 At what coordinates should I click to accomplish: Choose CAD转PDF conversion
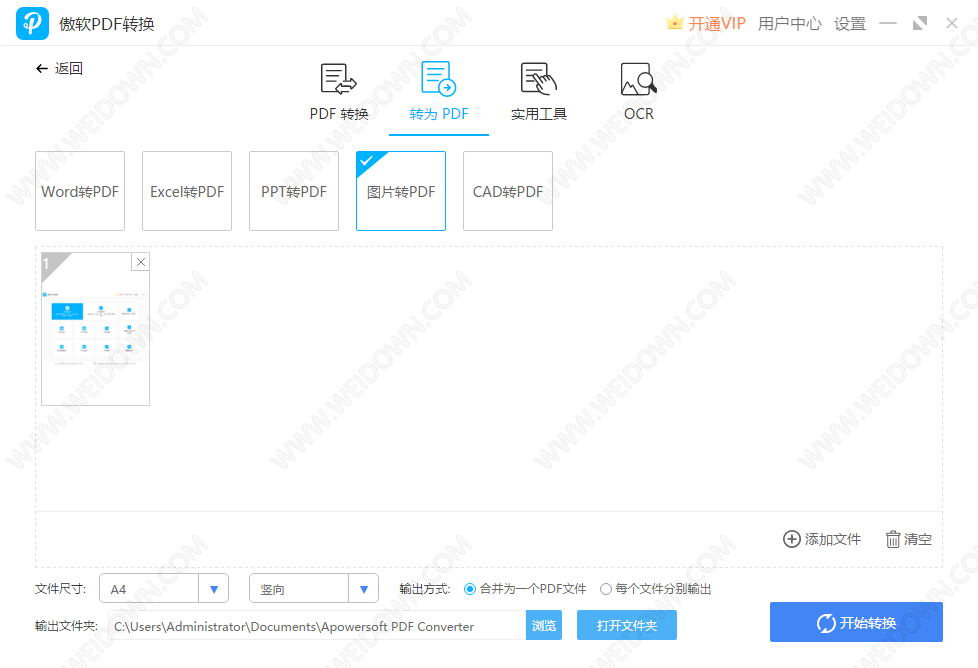508,191
